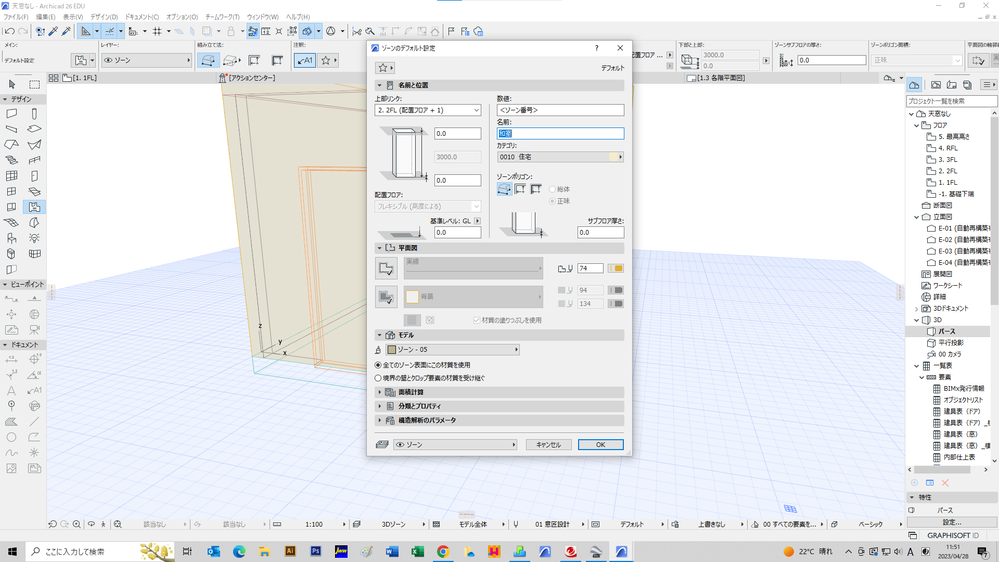The image size is (999, 562).
Task: Select the highlighted Zone tool in toolbox
Action: point(34,207)
